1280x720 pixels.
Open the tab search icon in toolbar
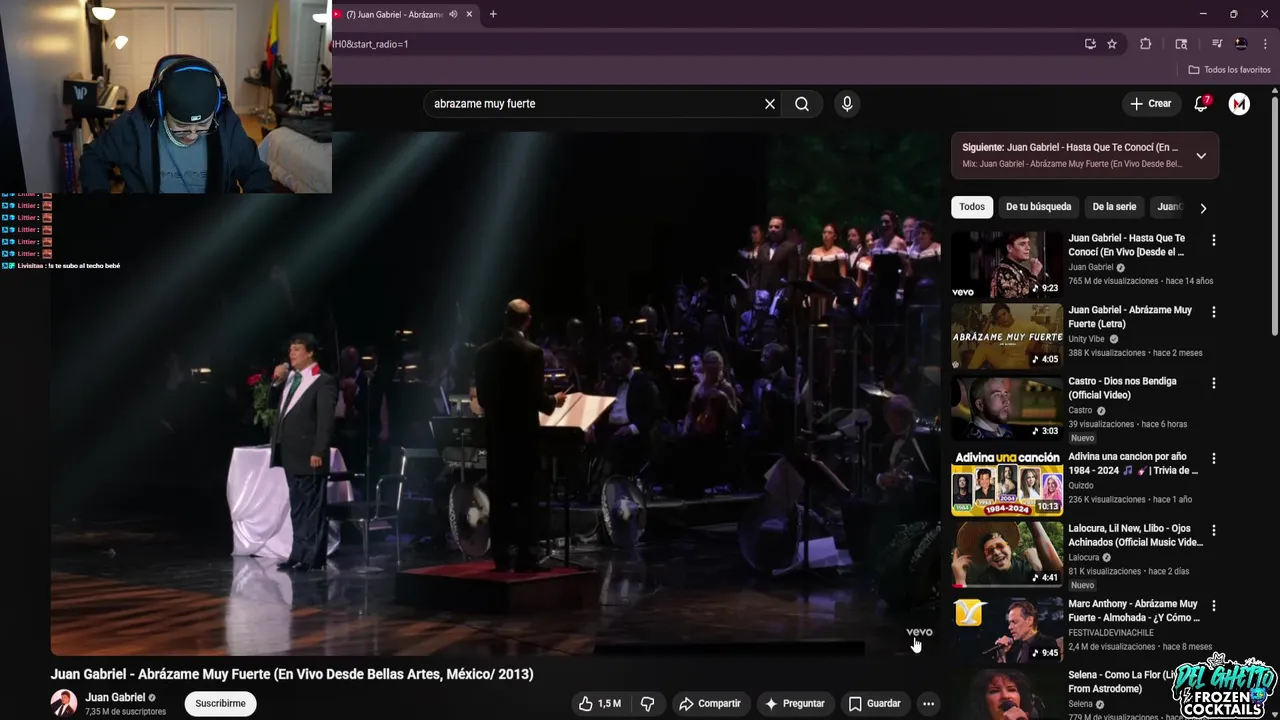coord(1181,44)
